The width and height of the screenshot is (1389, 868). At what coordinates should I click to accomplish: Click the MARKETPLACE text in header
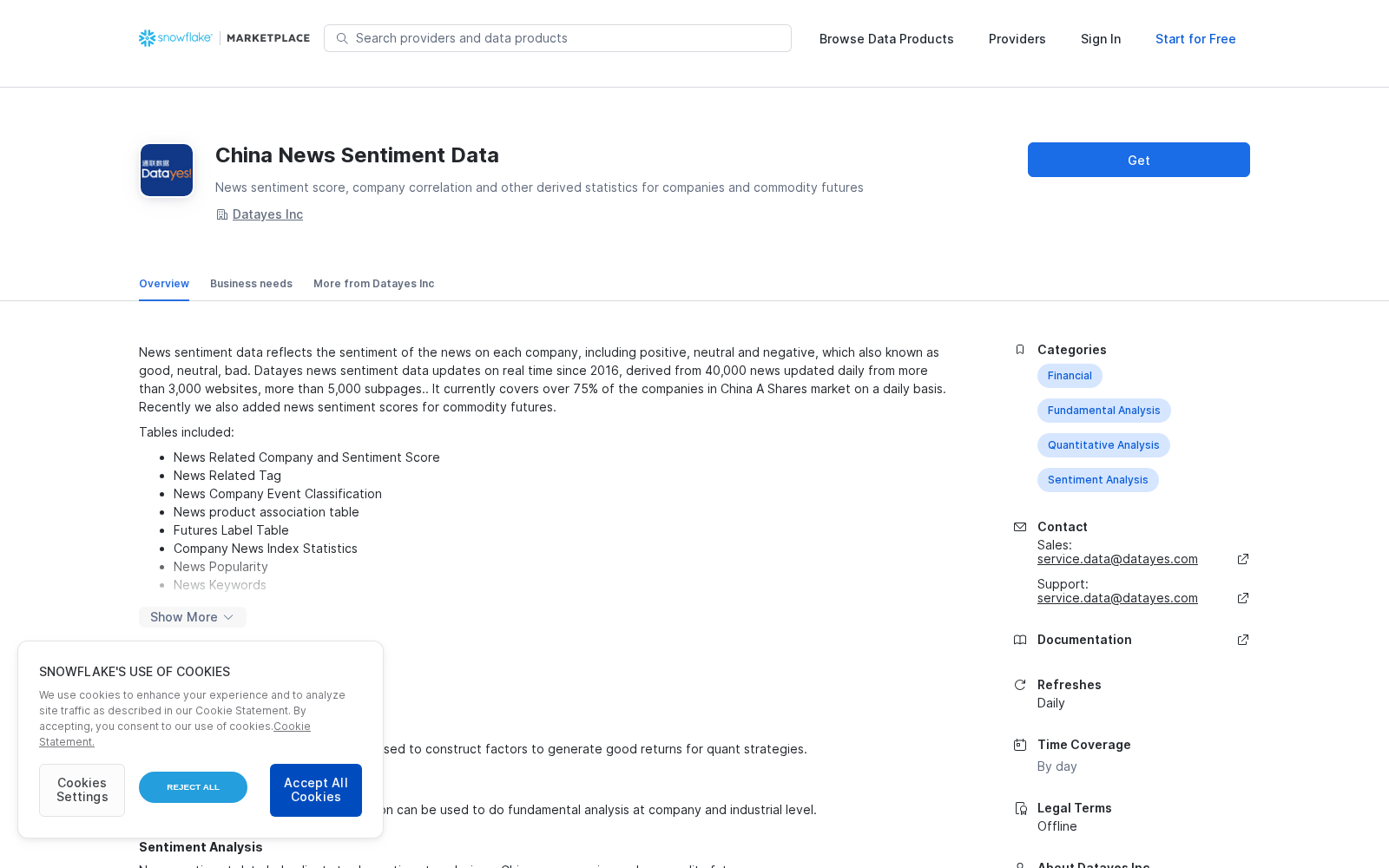tap(268, 38)
